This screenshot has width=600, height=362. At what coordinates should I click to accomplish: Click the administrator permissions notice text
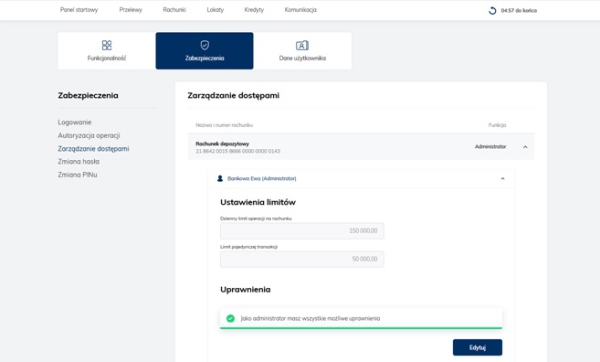(x=310, y=318)
